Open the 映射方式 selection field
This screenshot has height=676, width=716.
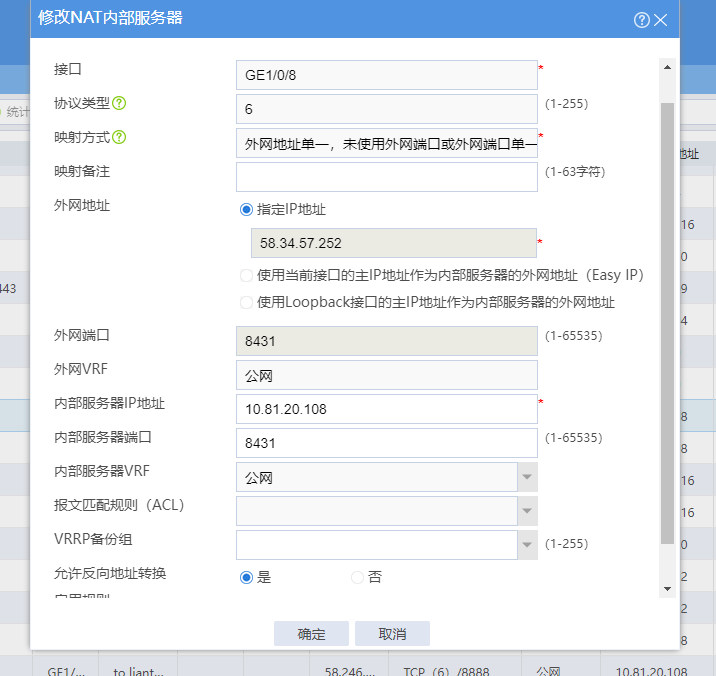pyautogui.click(x=387, y=143)
